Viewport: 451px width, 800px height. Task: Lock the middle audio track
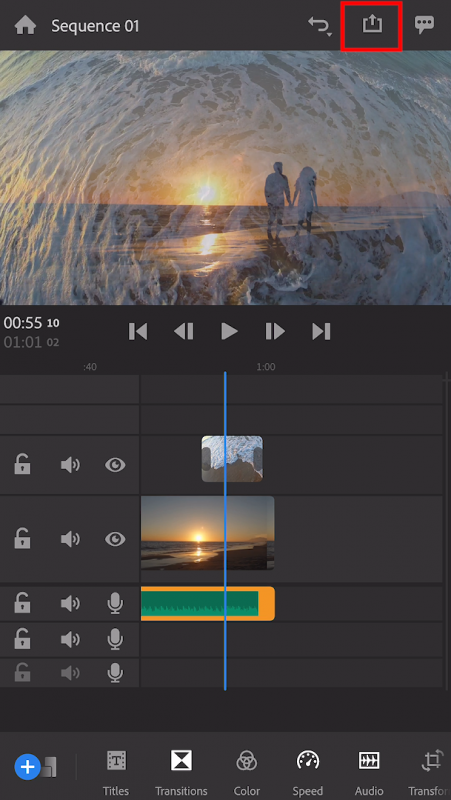(x=22, y=639)
